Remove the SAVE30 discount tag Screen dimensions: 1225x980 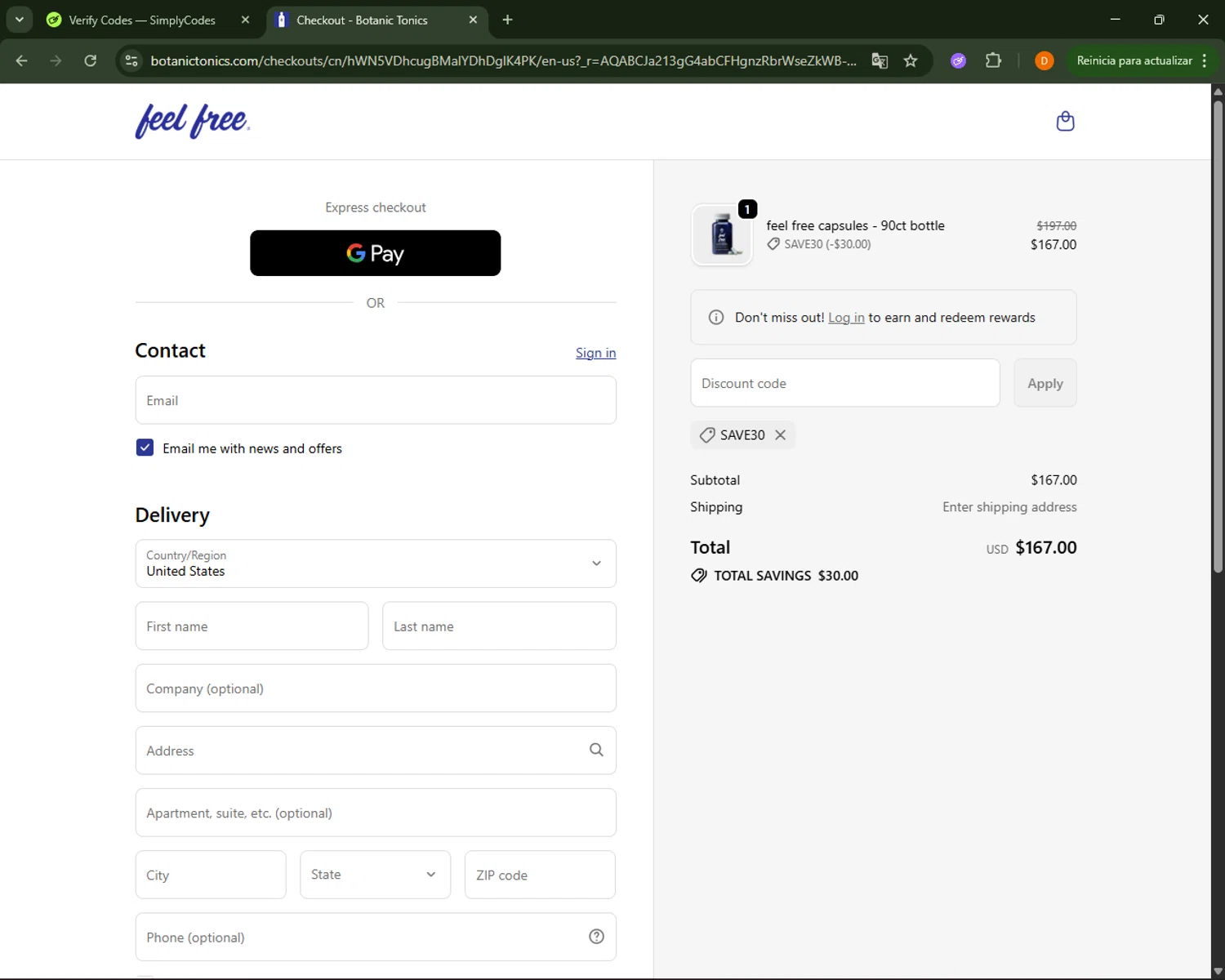pyautogui.click(x=781, y=435)
